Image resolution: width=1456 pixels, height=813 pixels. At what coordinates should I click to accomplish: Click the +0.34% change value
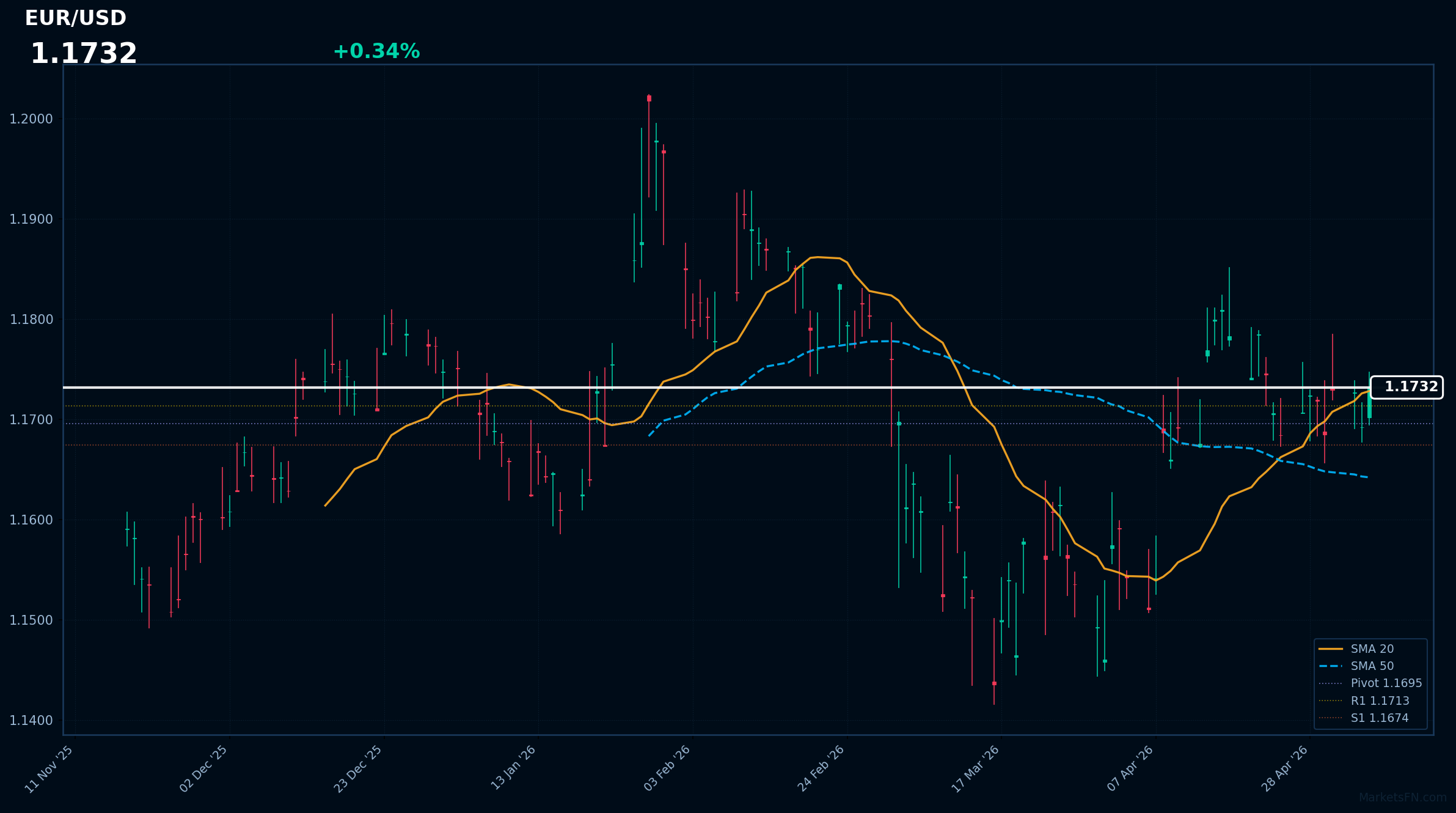(x=376, y=51)
